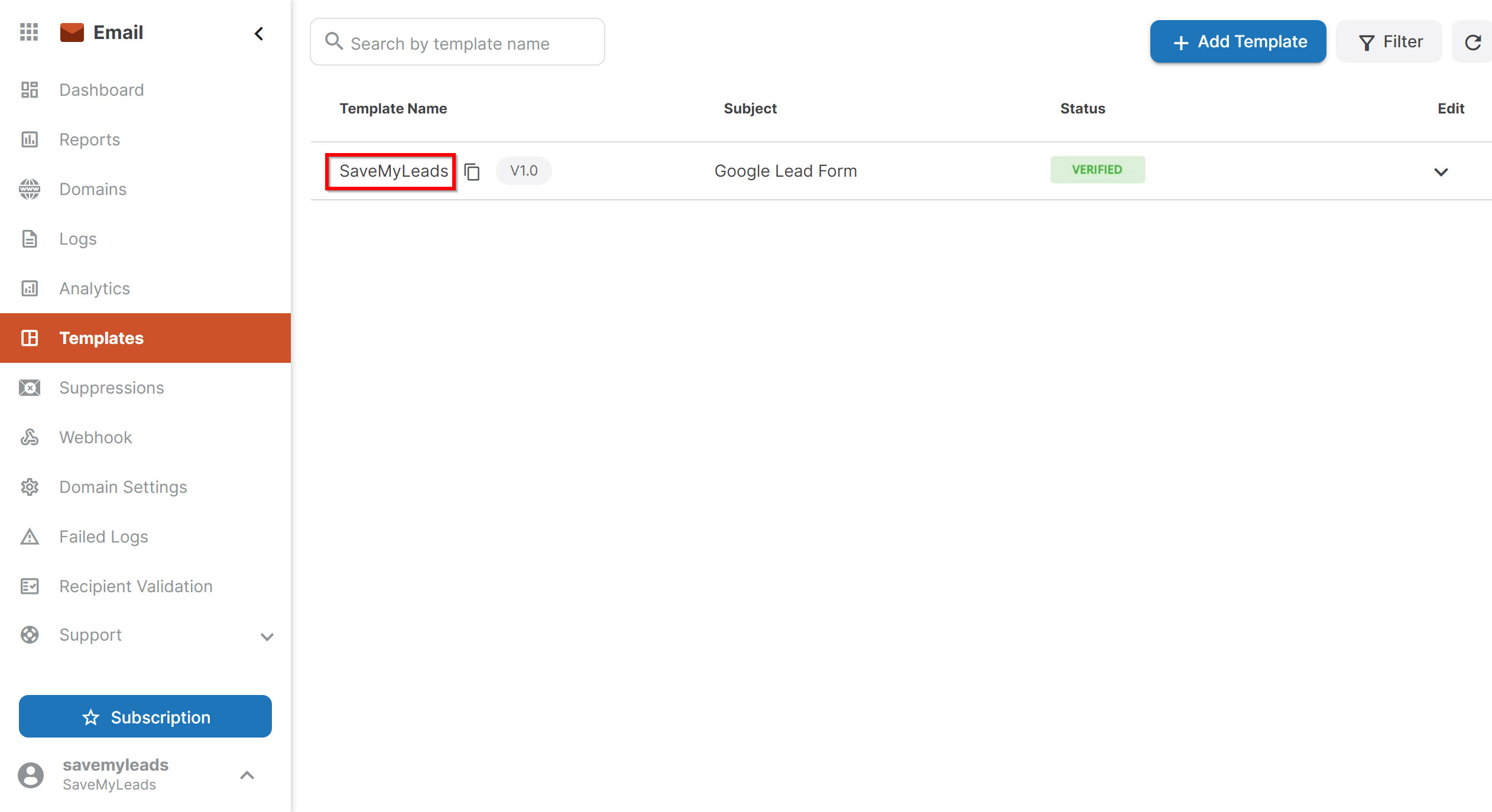The image size is (1492, 812).
Task: Click the Search by template name field
Action: pos(457,41)
